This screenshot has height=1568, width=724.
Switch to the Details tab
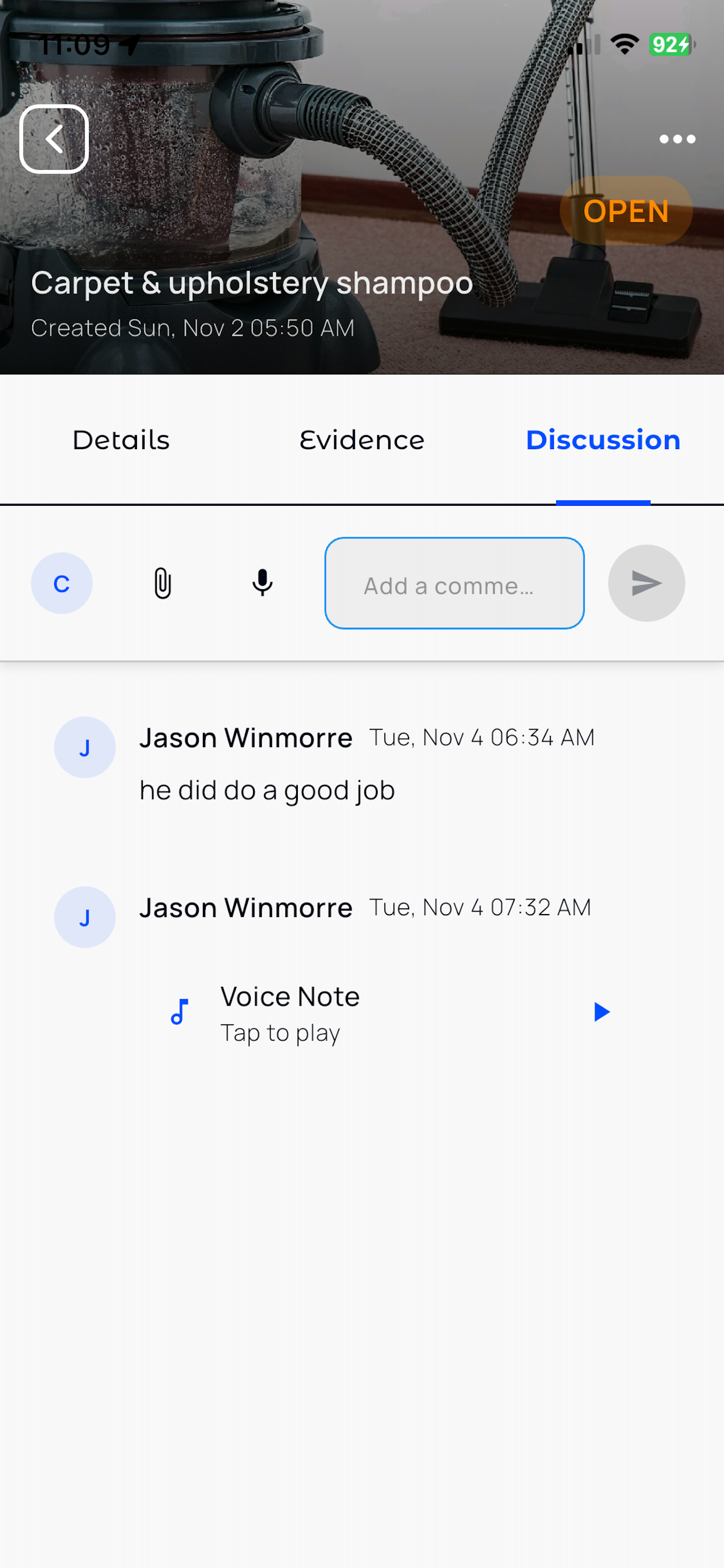point(121,440)
